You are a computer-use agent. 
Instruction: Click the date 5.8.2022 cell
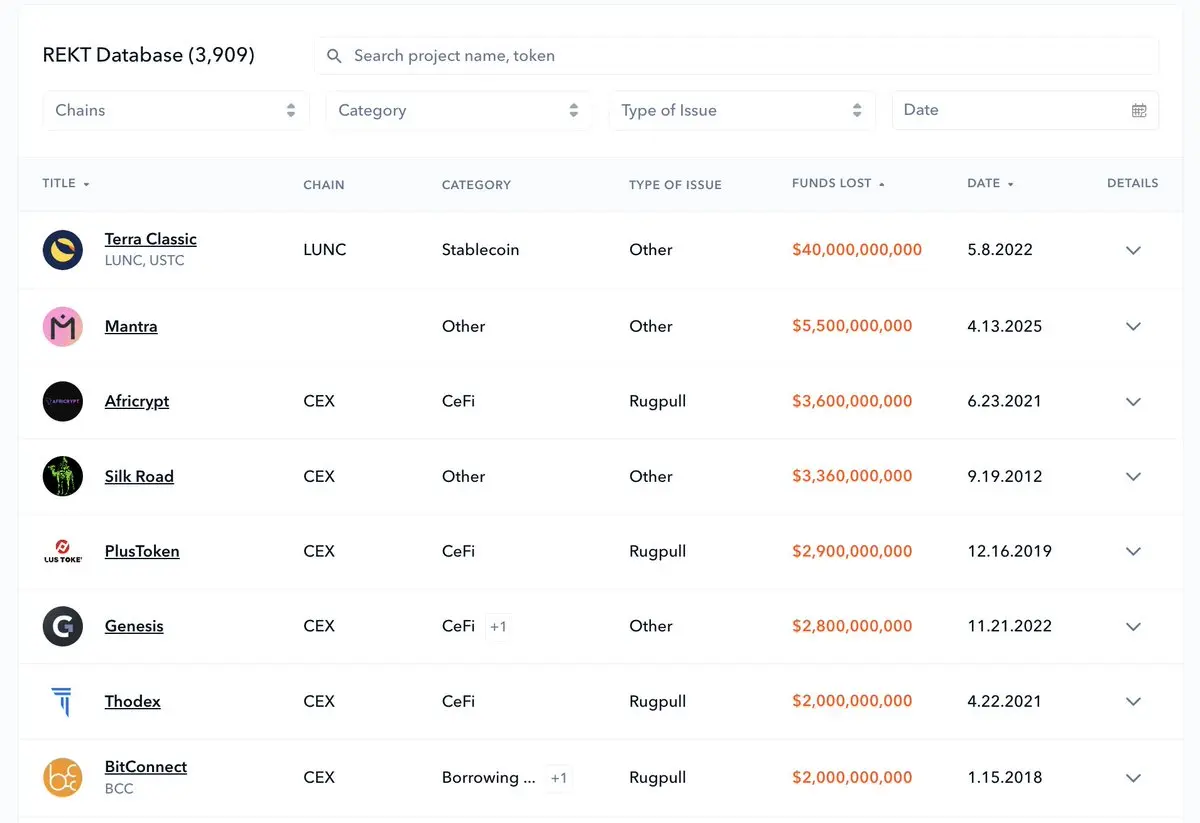[x=1000, y=250]
